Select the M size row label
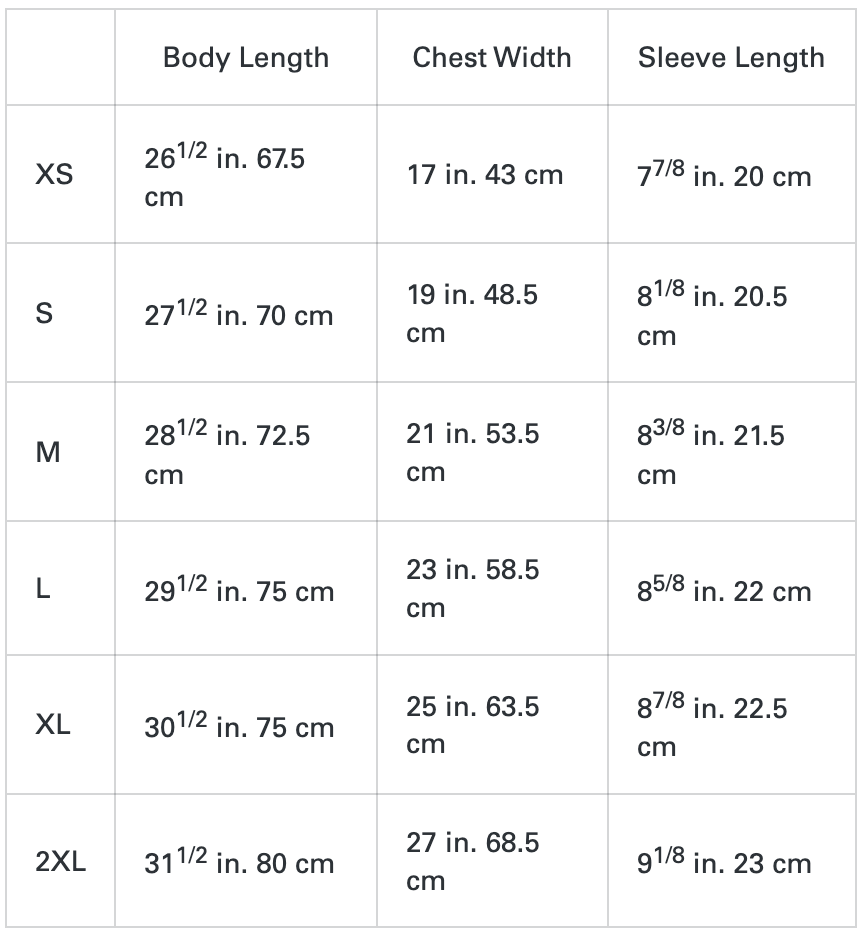 point(48,453)
